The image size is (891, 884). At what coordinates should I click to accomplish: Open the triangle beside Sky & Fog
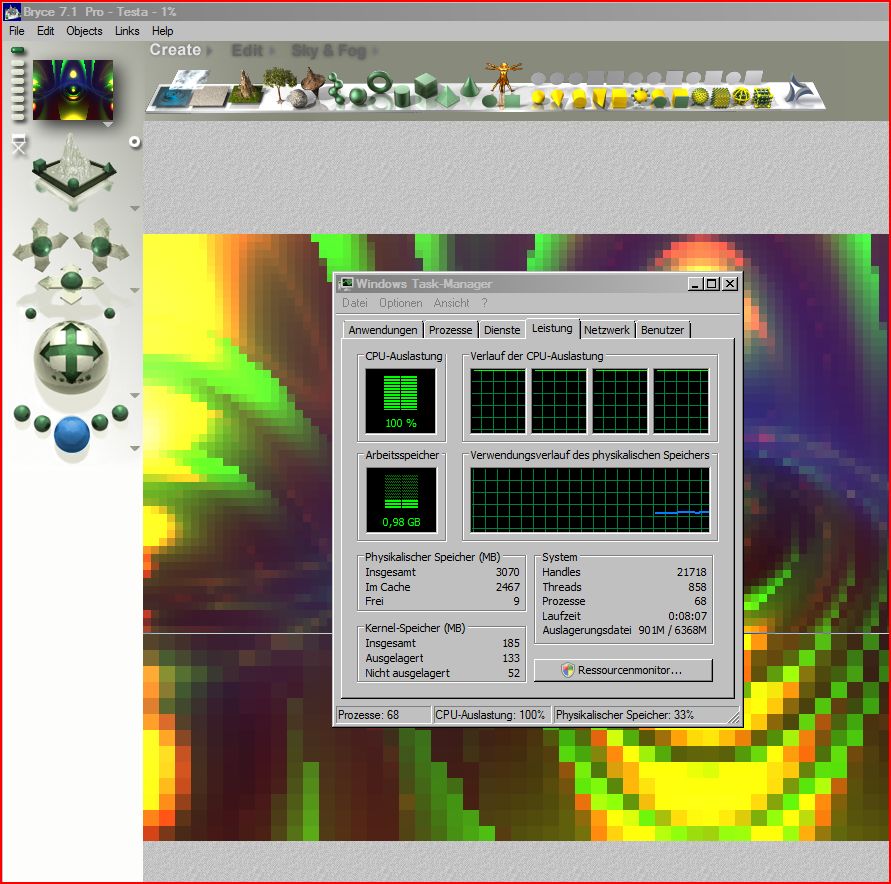pos(374,51)
